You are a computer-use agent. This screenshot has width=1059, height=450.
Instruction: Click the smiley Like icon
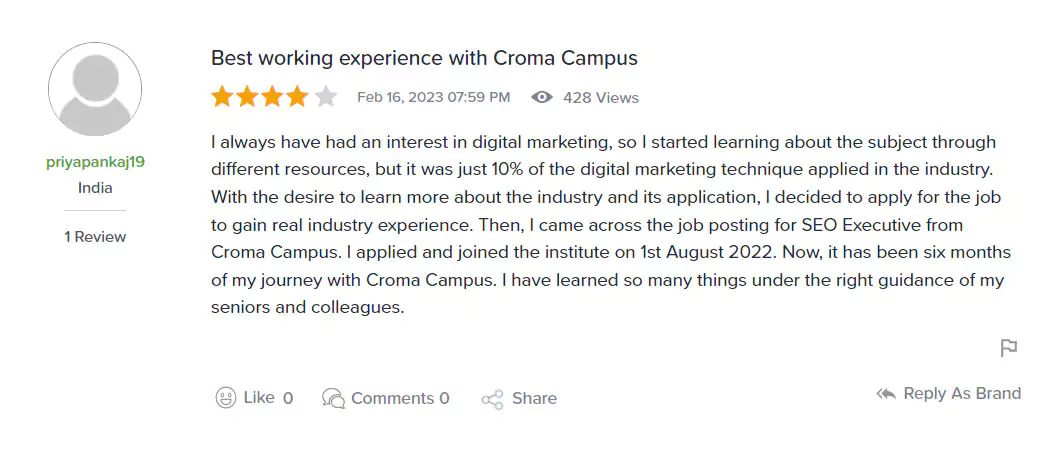click(x=226, y=398)
